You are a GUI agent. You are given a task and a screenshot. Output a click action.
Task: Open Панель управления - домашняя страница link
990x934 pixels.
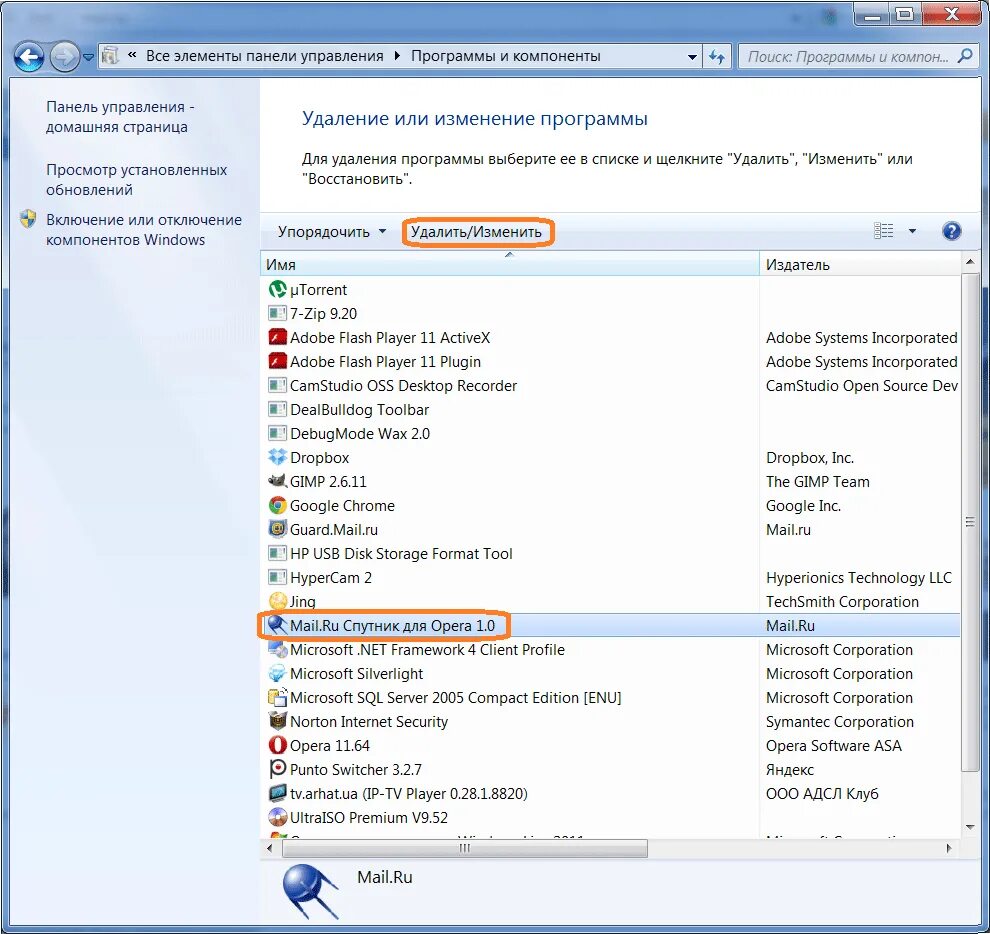coord(120,117)
